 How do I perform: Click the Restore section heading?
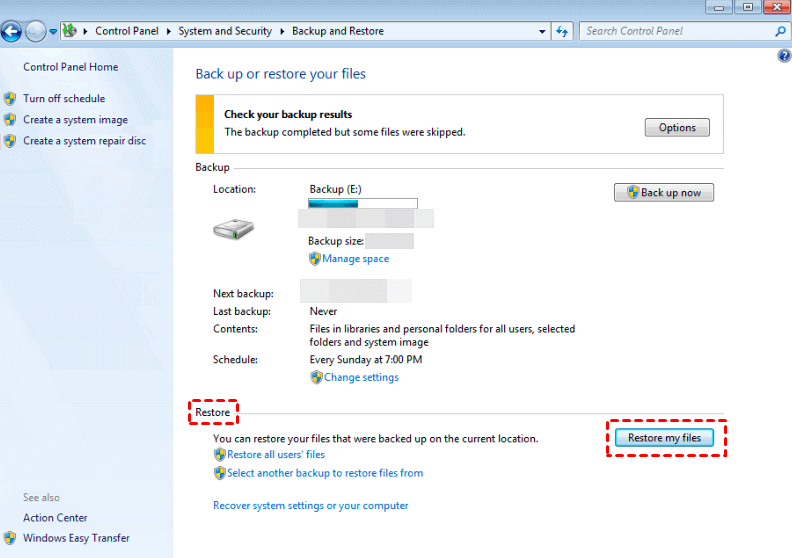213,412
